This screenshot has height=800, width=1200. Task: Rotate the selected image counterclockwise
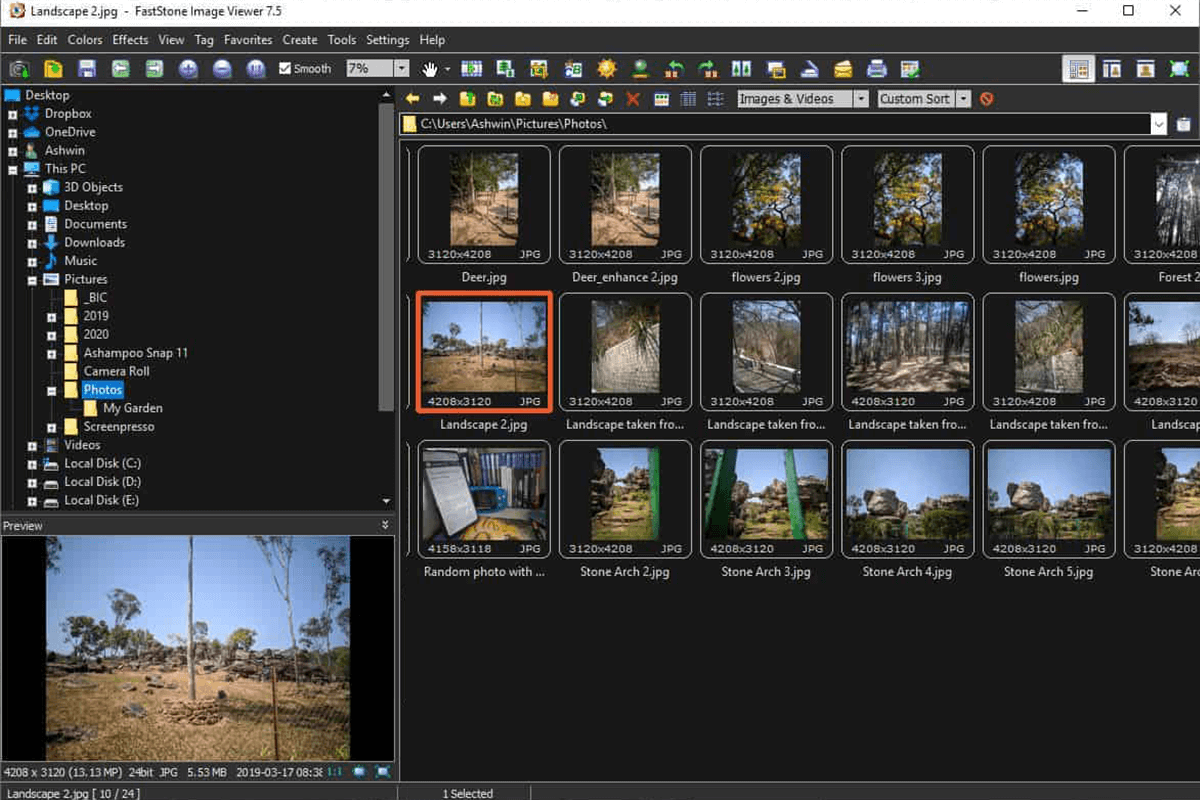coord(675,68)
